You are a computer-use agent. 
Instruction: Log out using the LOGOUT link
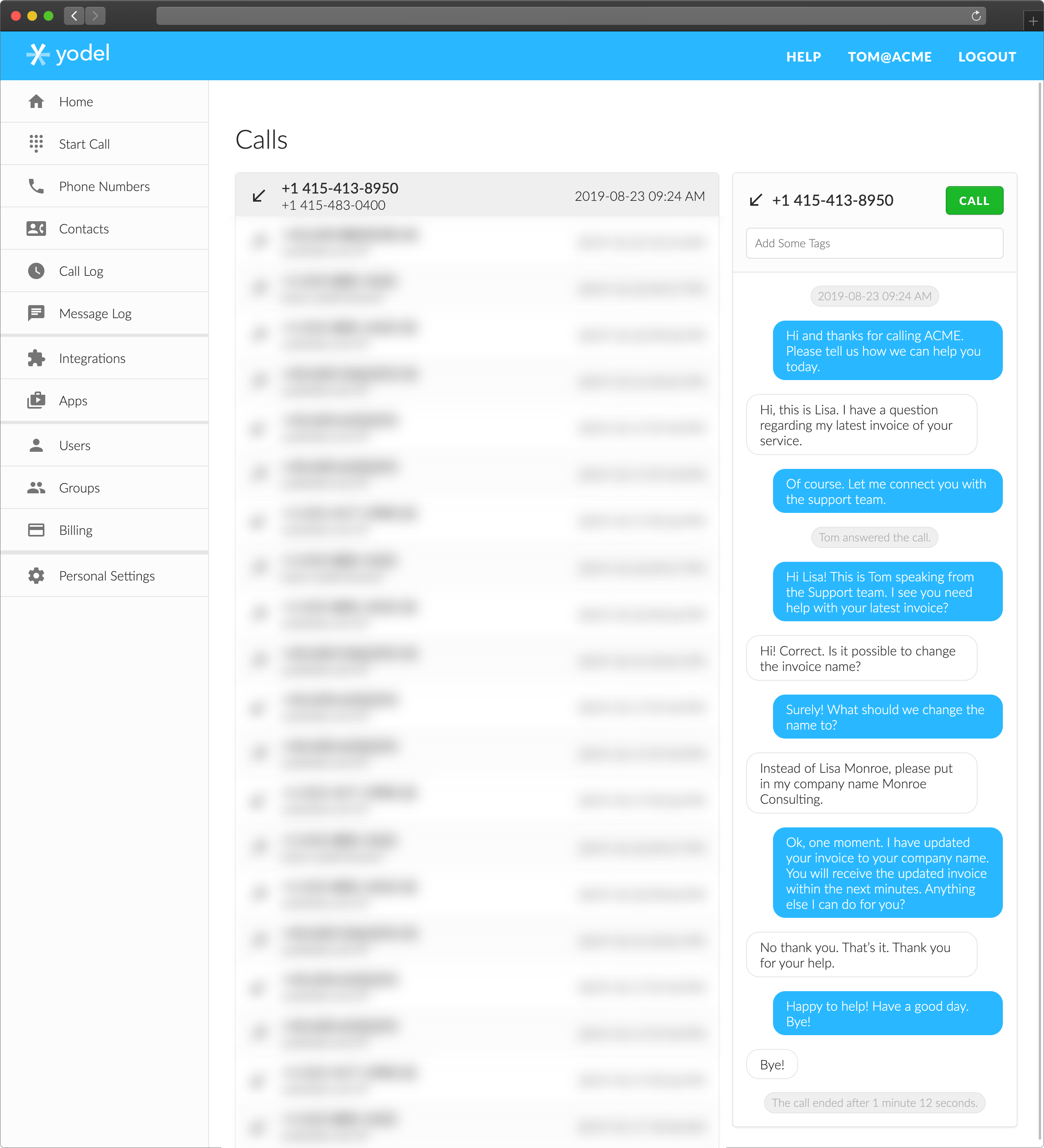987,57
